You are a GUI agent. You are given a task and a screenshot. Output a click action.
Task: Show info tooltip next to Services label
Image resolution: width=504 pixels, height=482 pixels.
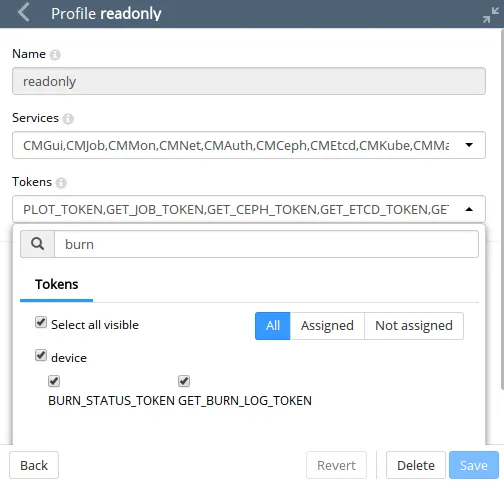pos(68,119)
